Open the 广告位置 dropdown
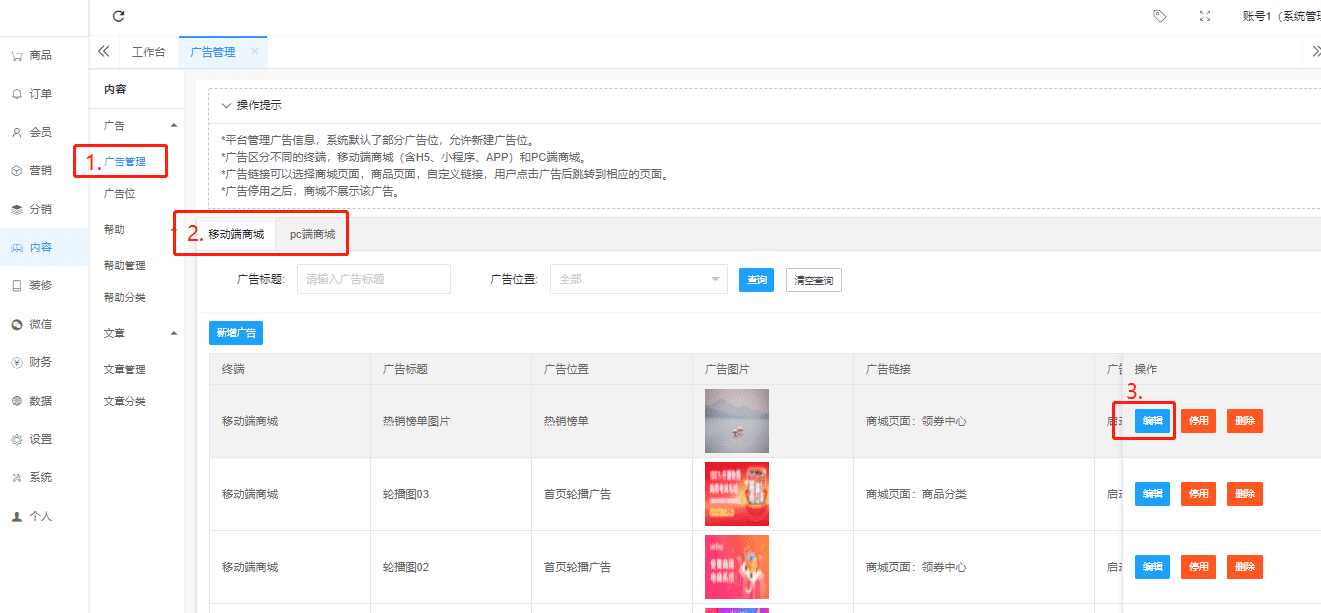The width and height of the screenshot is (1321, 613). tap(638, 280)
